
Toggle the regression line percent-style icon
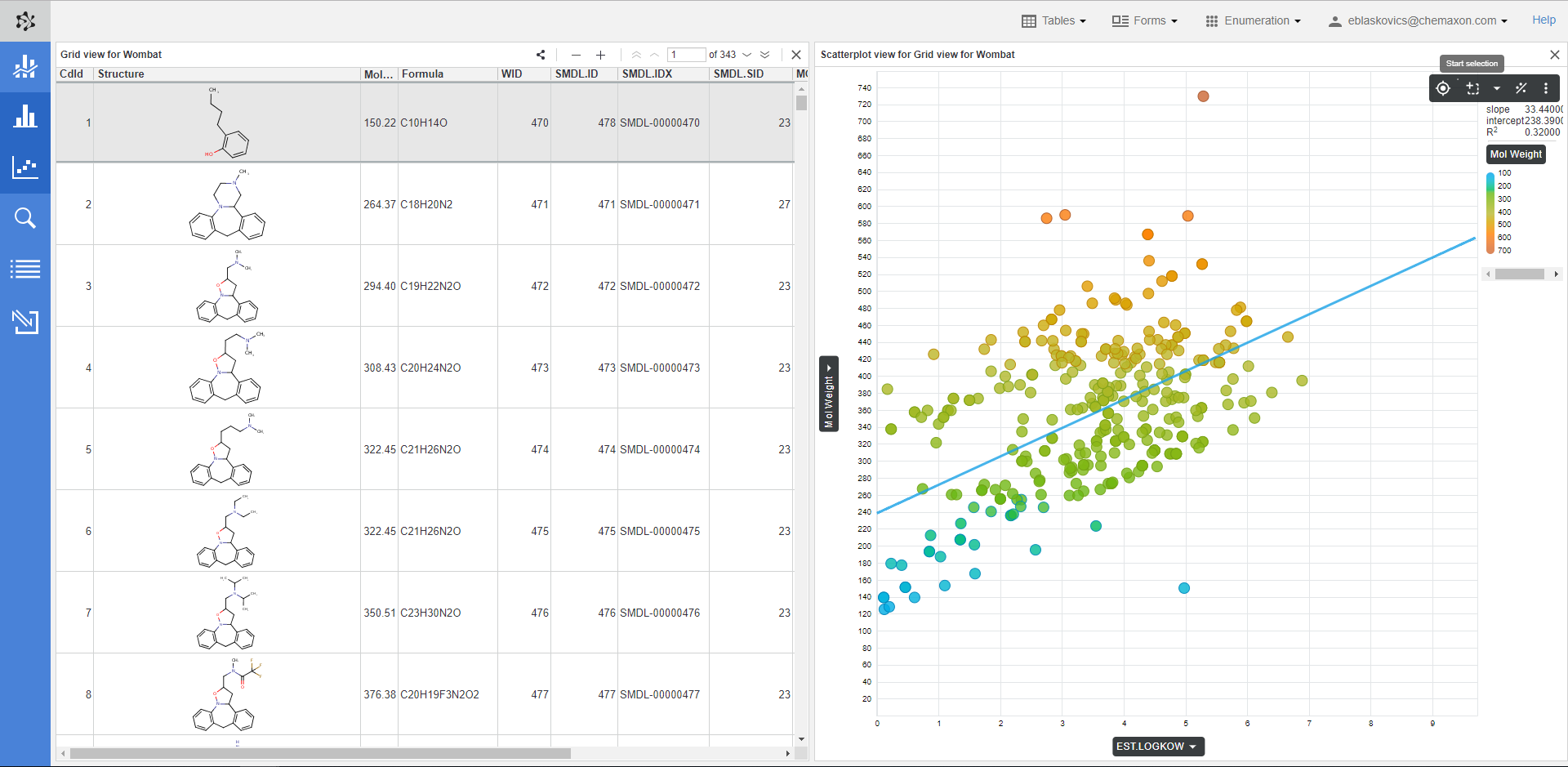[1521, 88]
